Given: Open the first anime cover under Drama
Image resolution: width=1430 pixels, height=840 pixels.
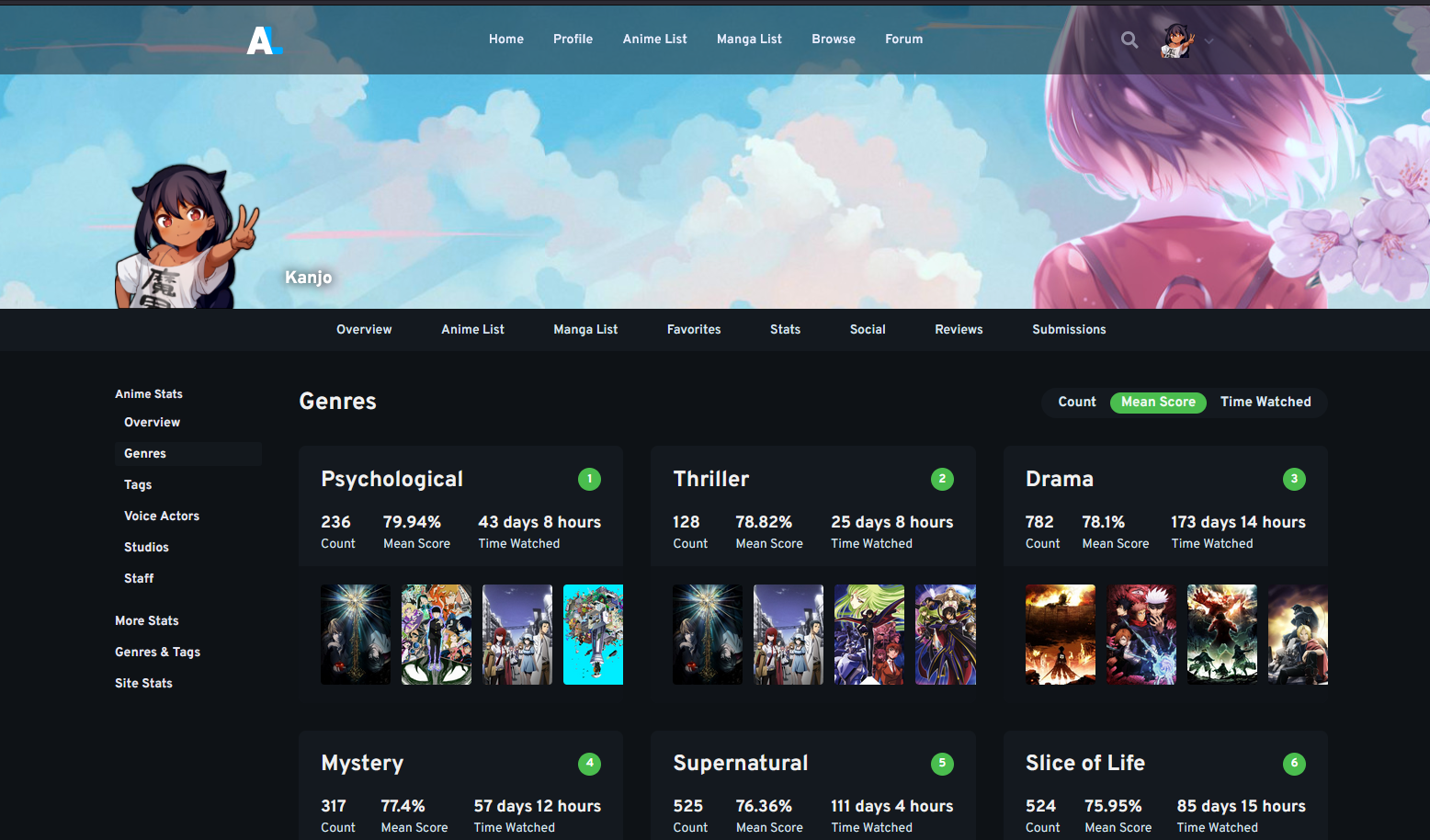Looking at the screenshot, I should coord(1060,634).
